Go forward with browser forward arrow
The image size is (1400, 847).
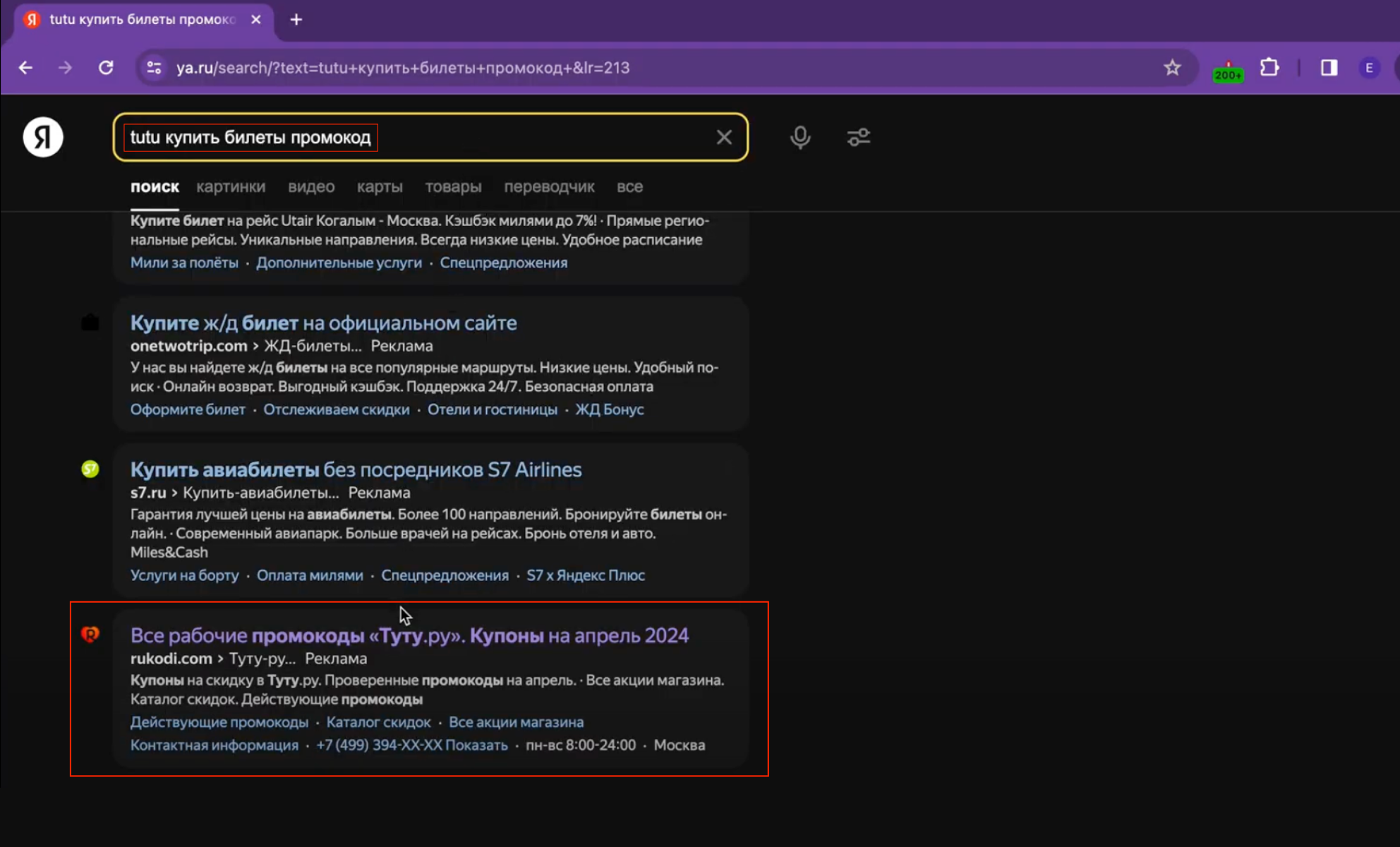tap(65, 68)
